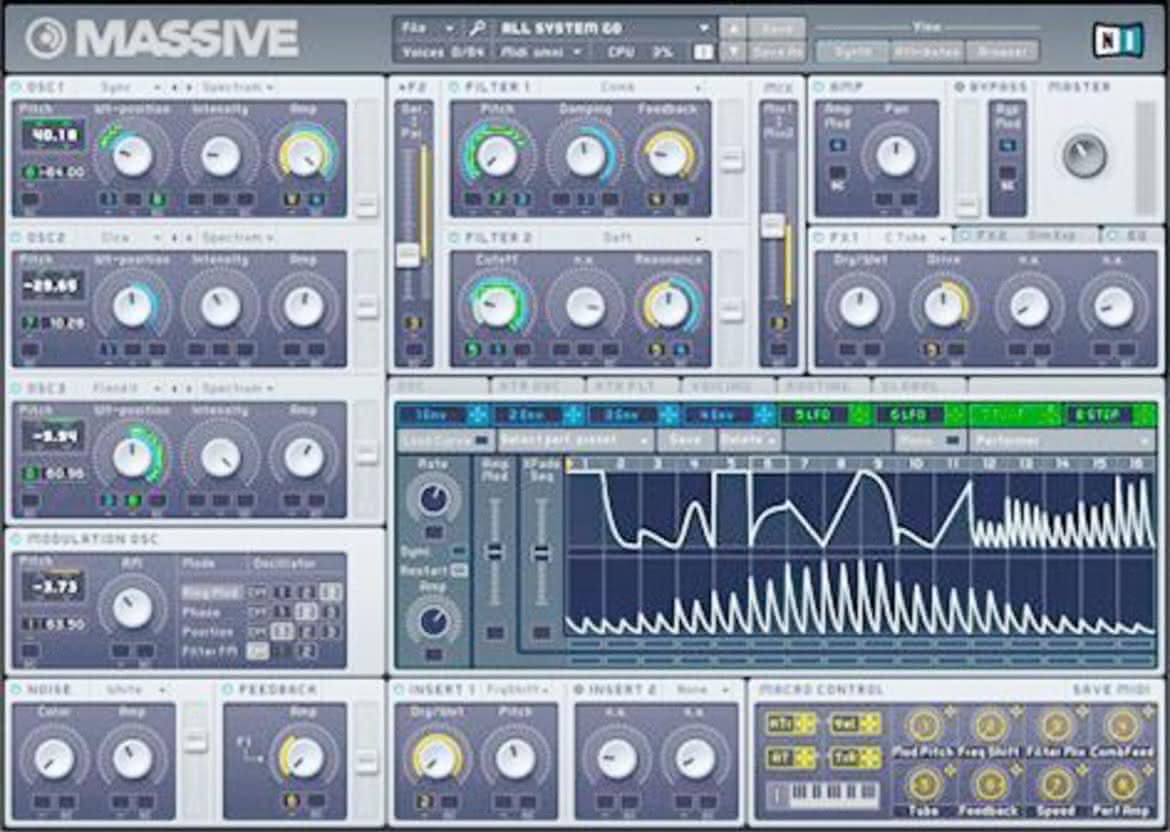The height and width of the screenshot is (832, 1170).
Task: Click the Speed macro knob
Action: click(x=1056, y=785)
